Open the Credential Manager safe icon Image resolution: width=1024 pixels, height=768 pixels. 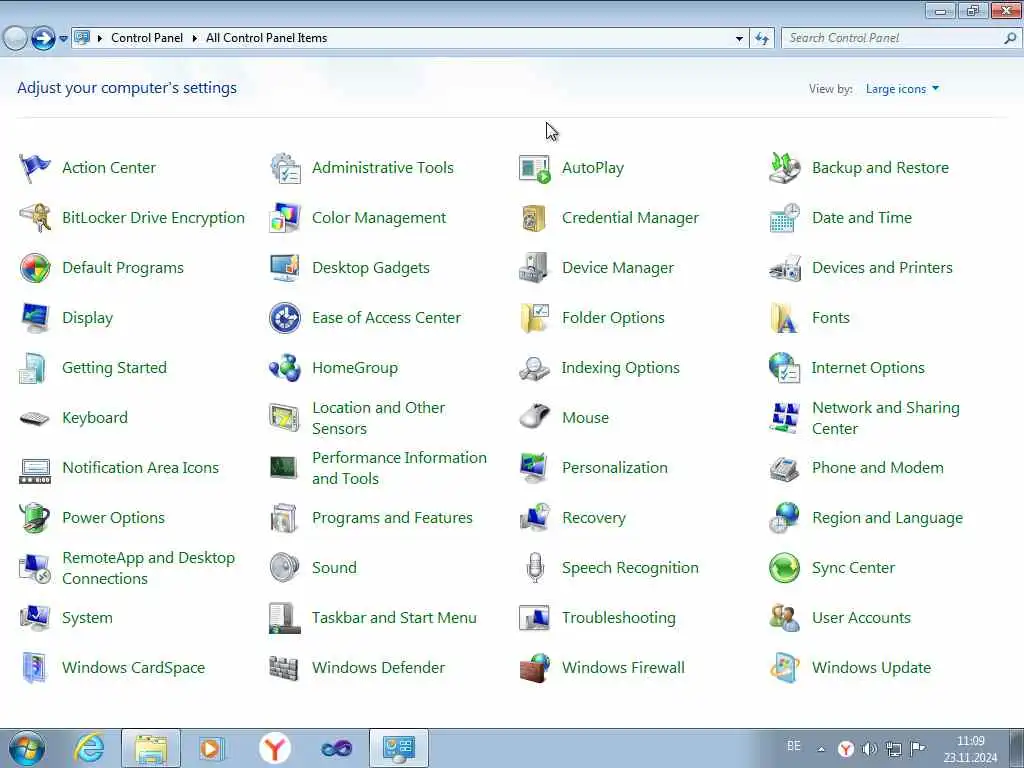click(534, 218)
